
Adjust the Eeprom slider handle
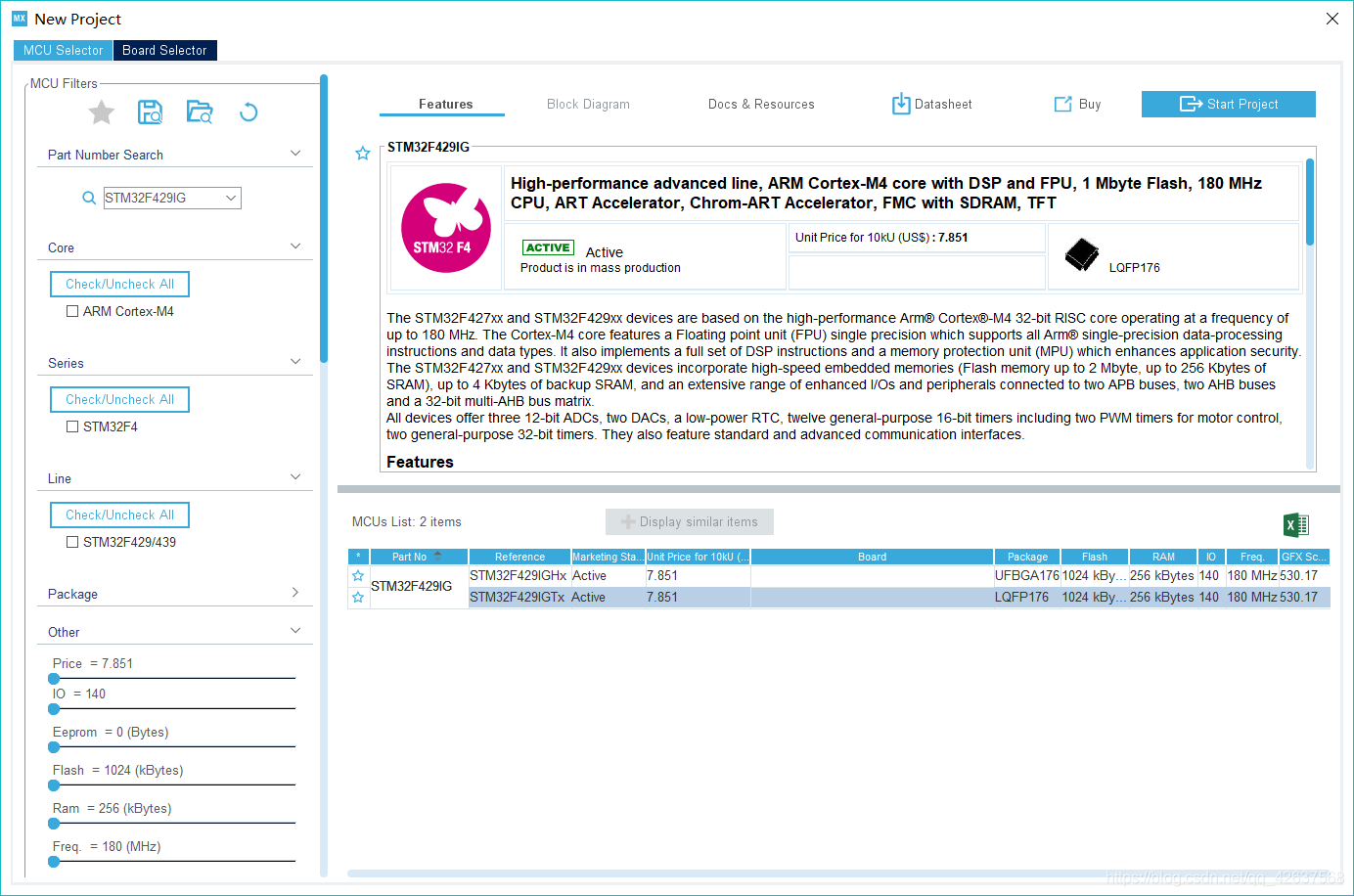[54, 747]
